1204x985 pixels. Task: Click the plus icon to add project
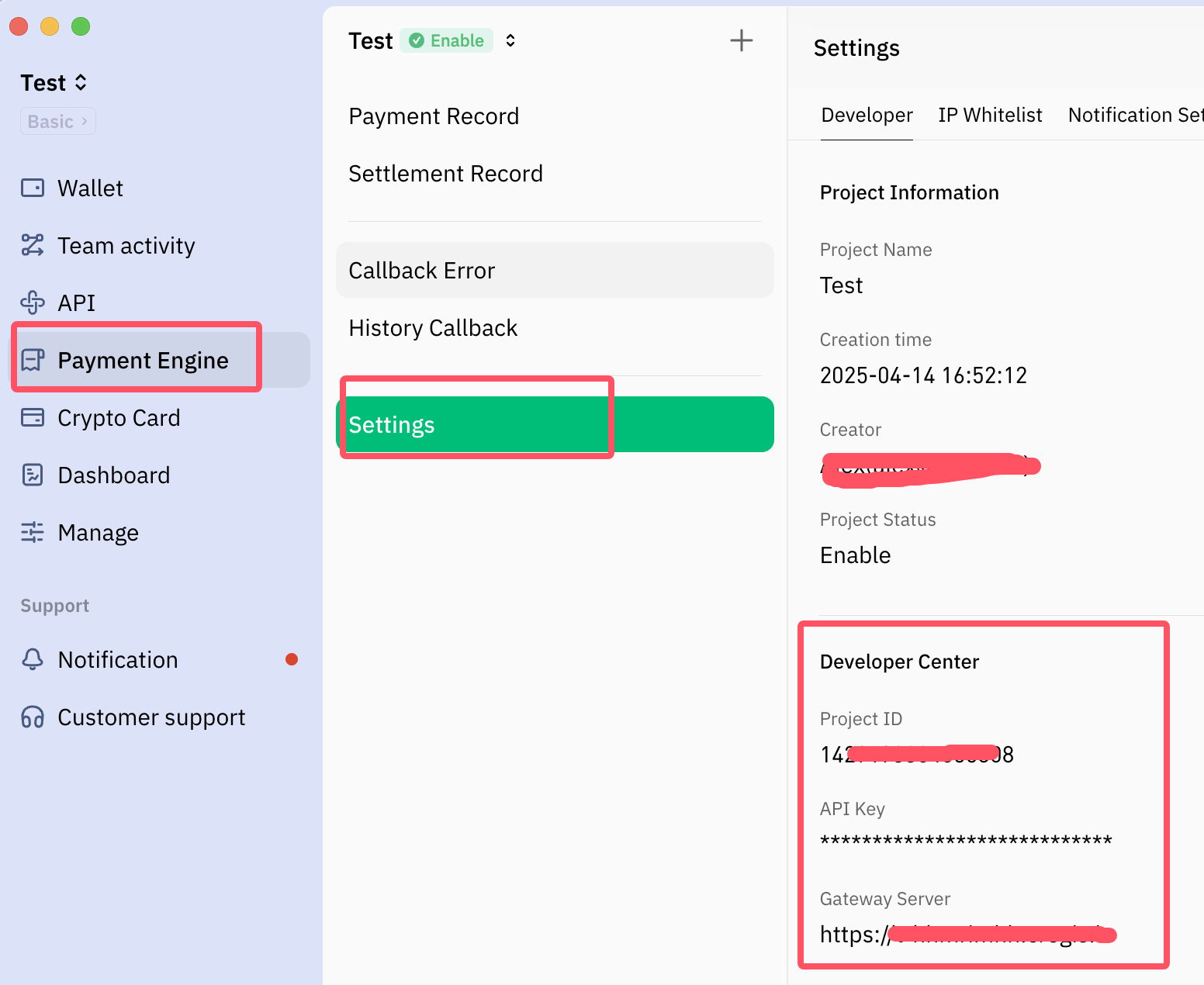coord(742,40)
